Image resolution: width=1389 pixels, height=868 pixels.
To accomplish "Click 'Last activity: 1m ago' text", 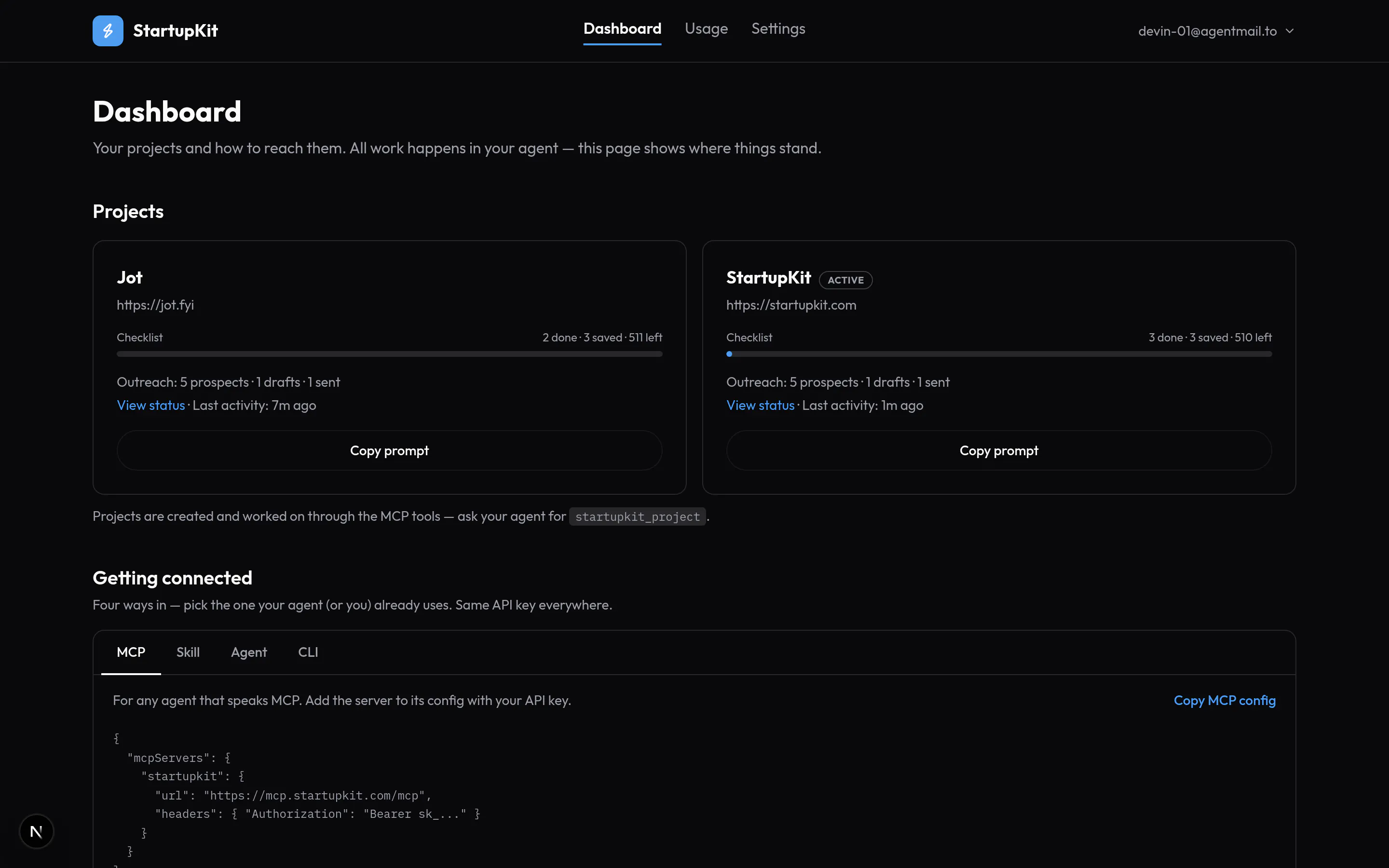I will tap(863, 405).
